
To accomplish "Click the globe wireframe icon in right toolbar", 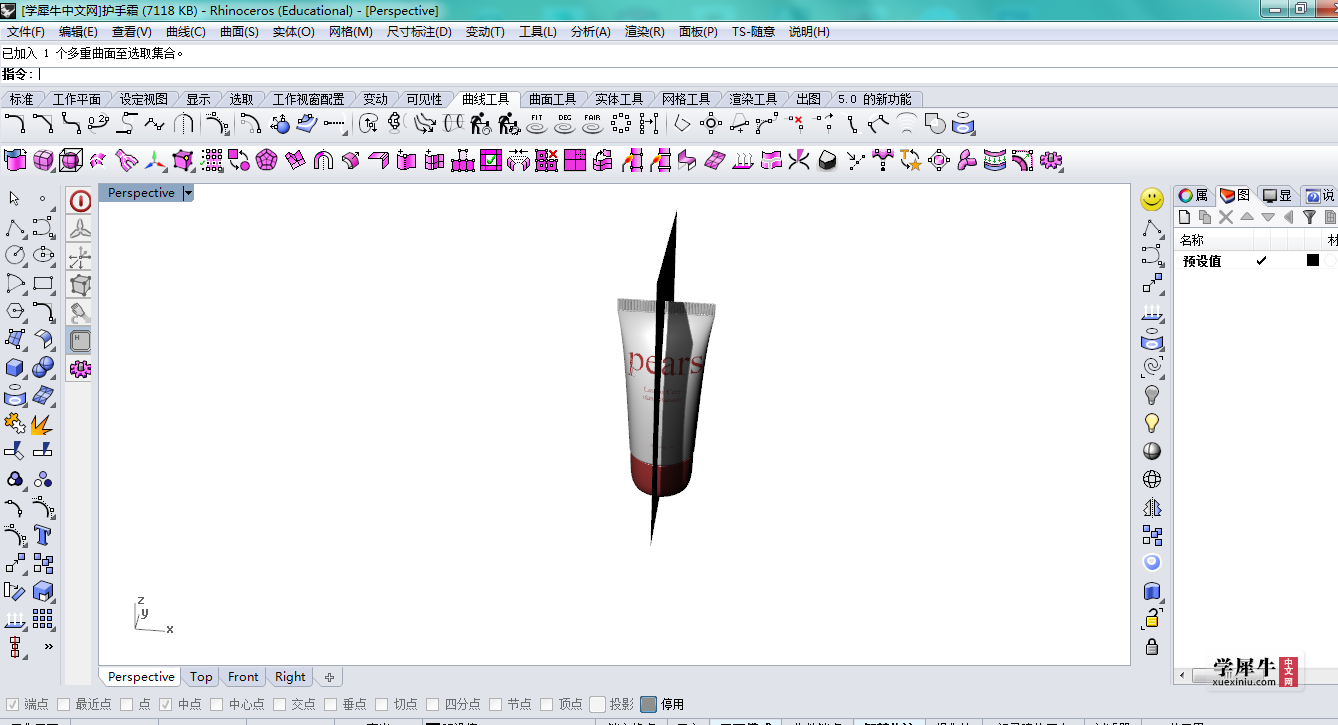I will point(1152,479).
